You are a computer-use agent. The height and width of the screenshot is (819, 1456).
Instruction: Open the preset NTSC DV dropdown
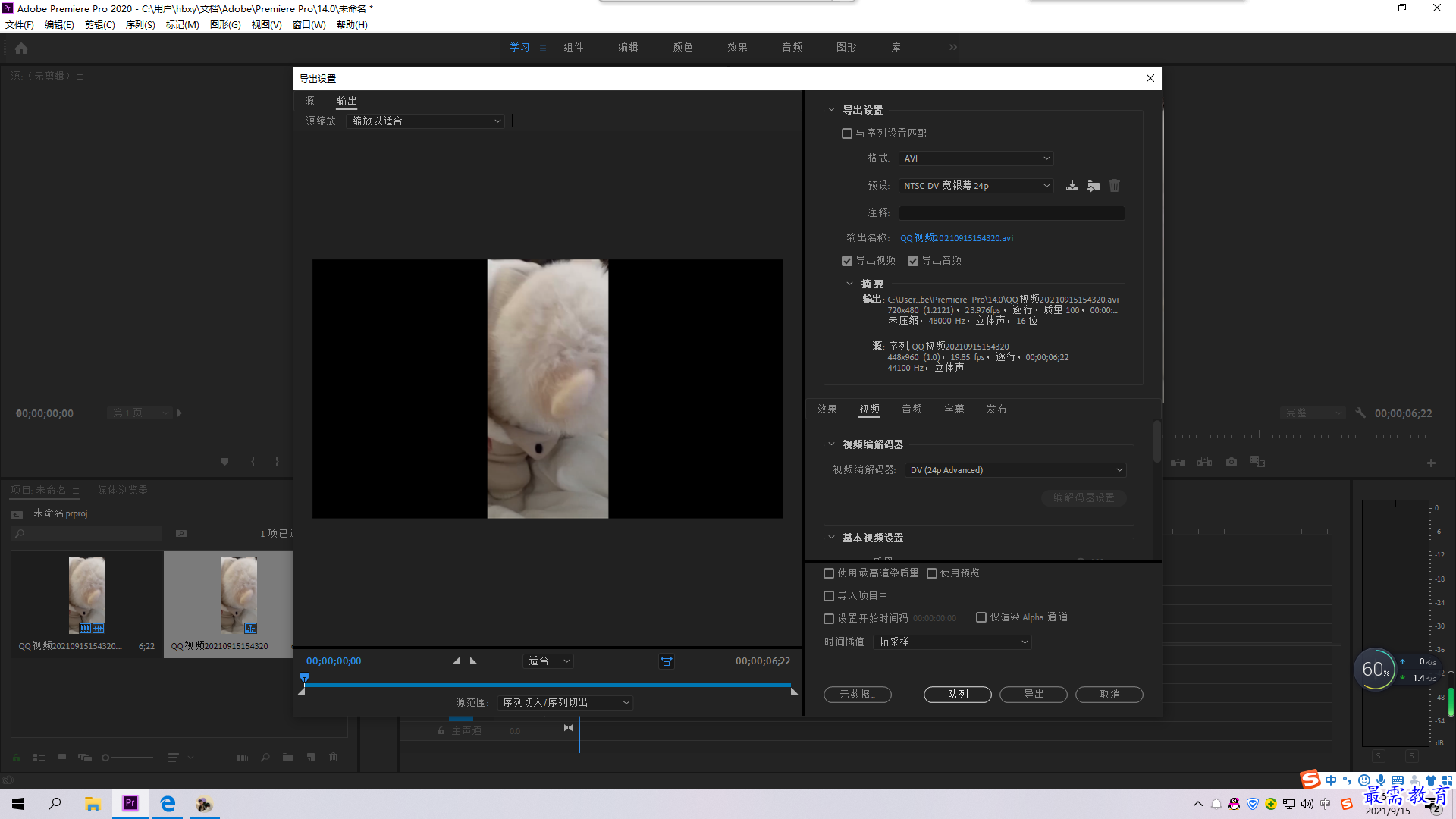tap(976, 186)
